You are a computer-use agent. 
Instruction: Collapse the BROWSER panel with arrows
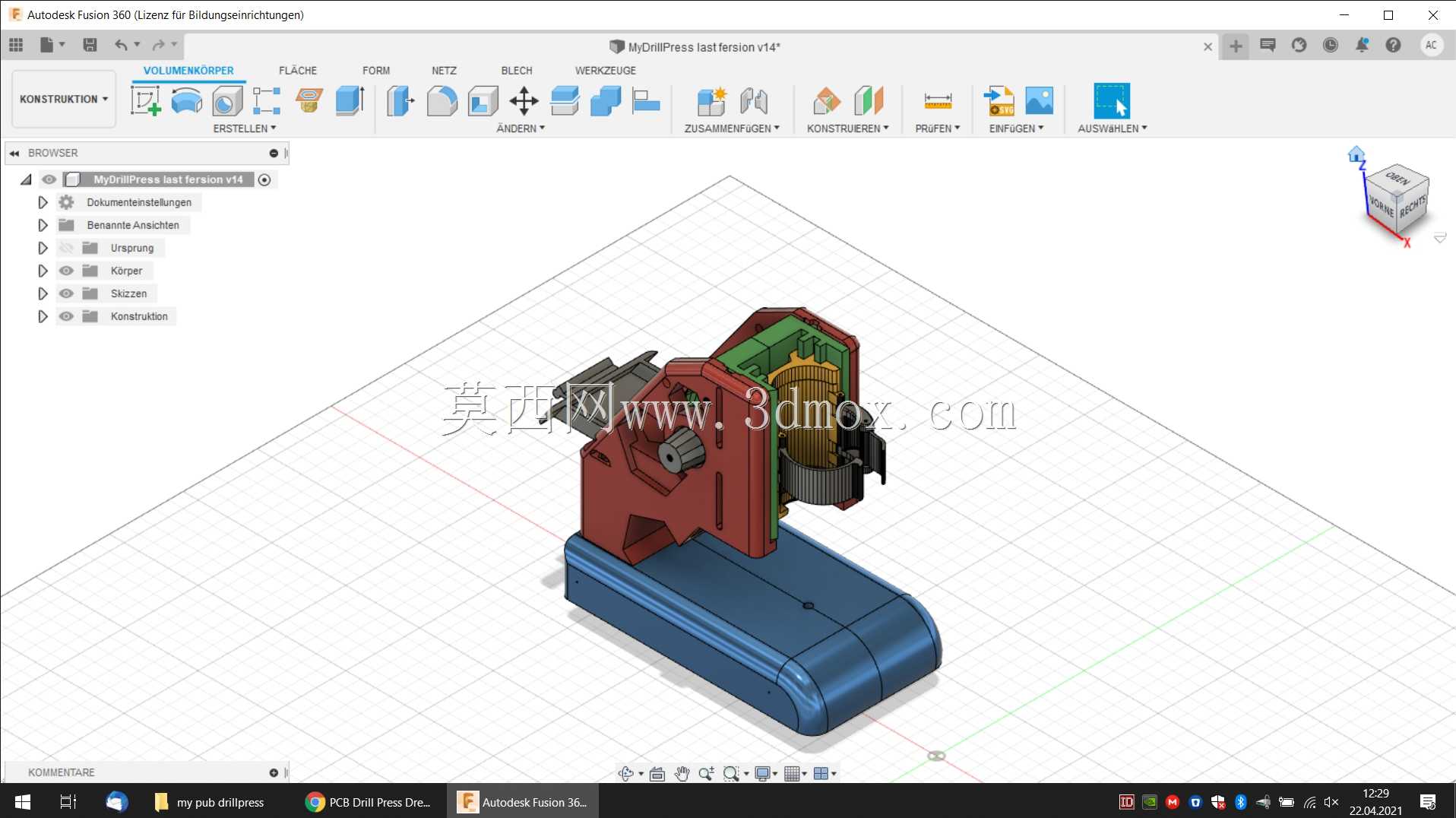pos(14,153)
